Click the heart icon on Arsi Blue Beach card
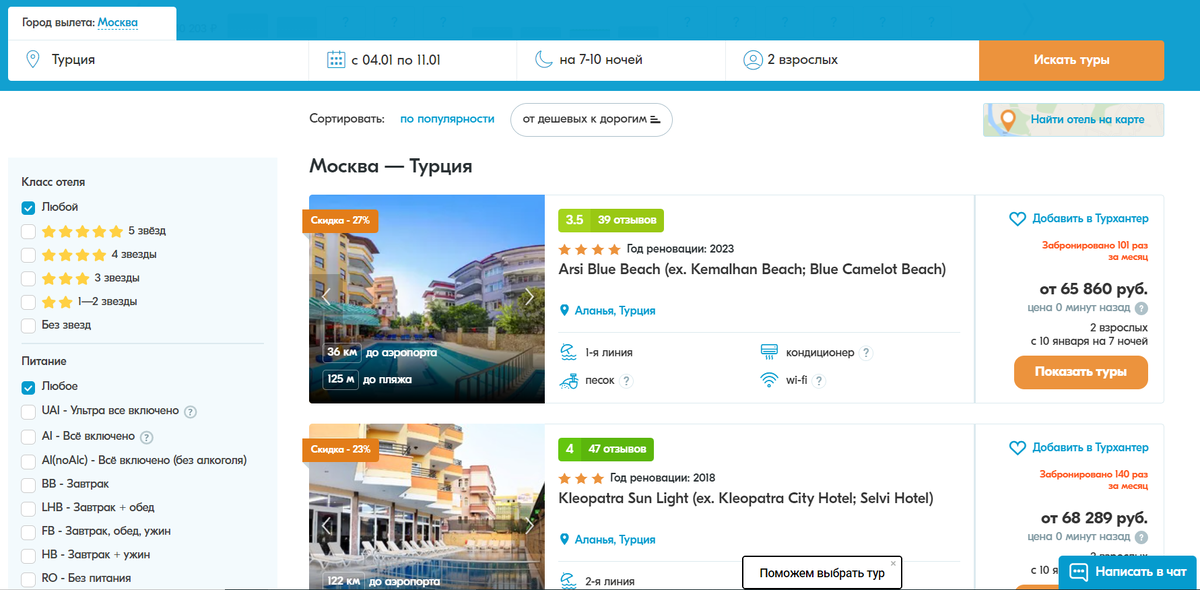Screen dimensions: 1200x590 coord(1018,218)
